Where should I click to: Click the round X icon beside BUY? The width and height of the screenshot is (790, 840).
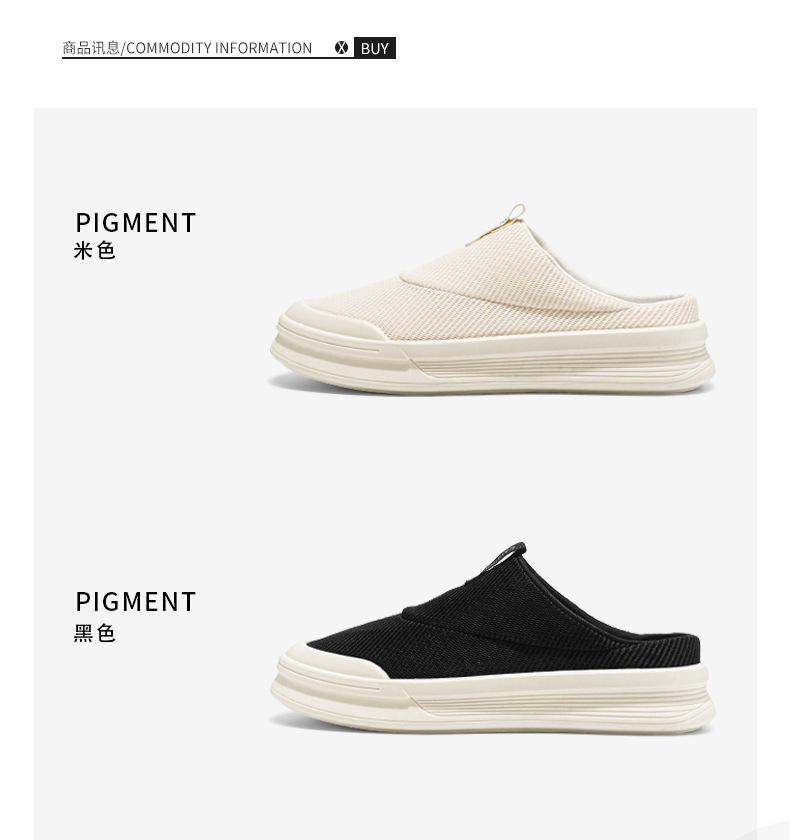[x=341, y=48]
